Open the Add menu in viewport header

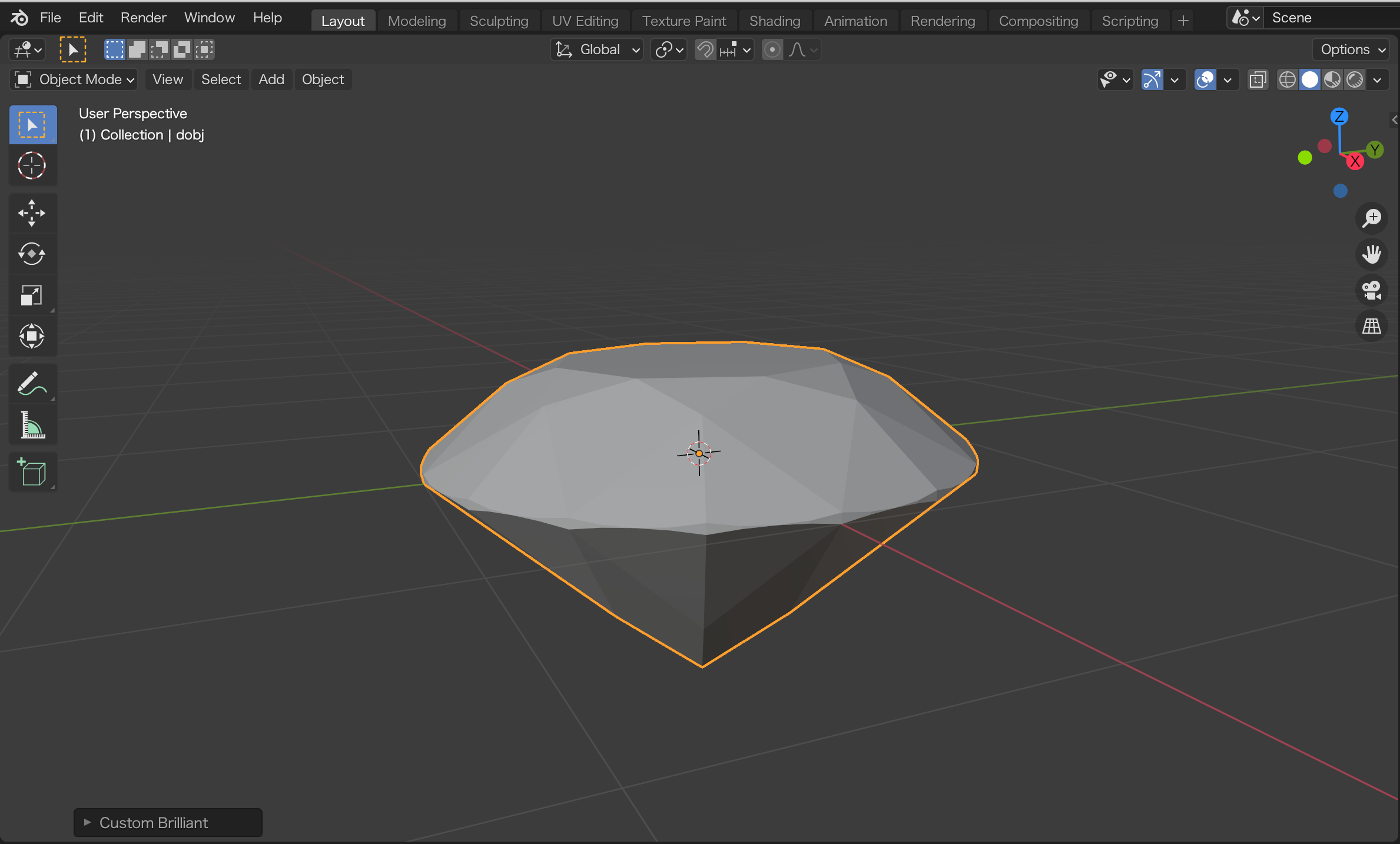pos(271,79)
